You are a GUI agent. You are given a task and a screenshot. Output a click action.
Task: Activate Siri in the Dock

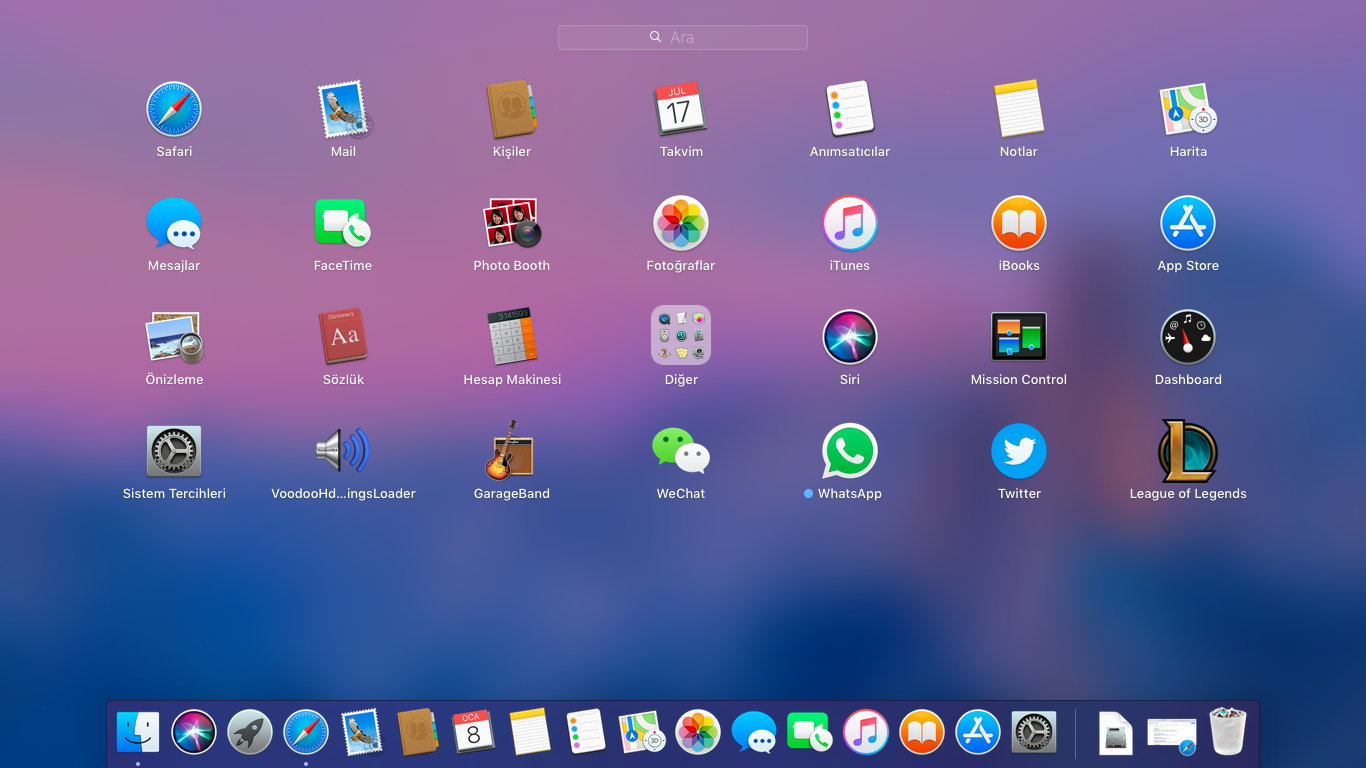point(194,733)
